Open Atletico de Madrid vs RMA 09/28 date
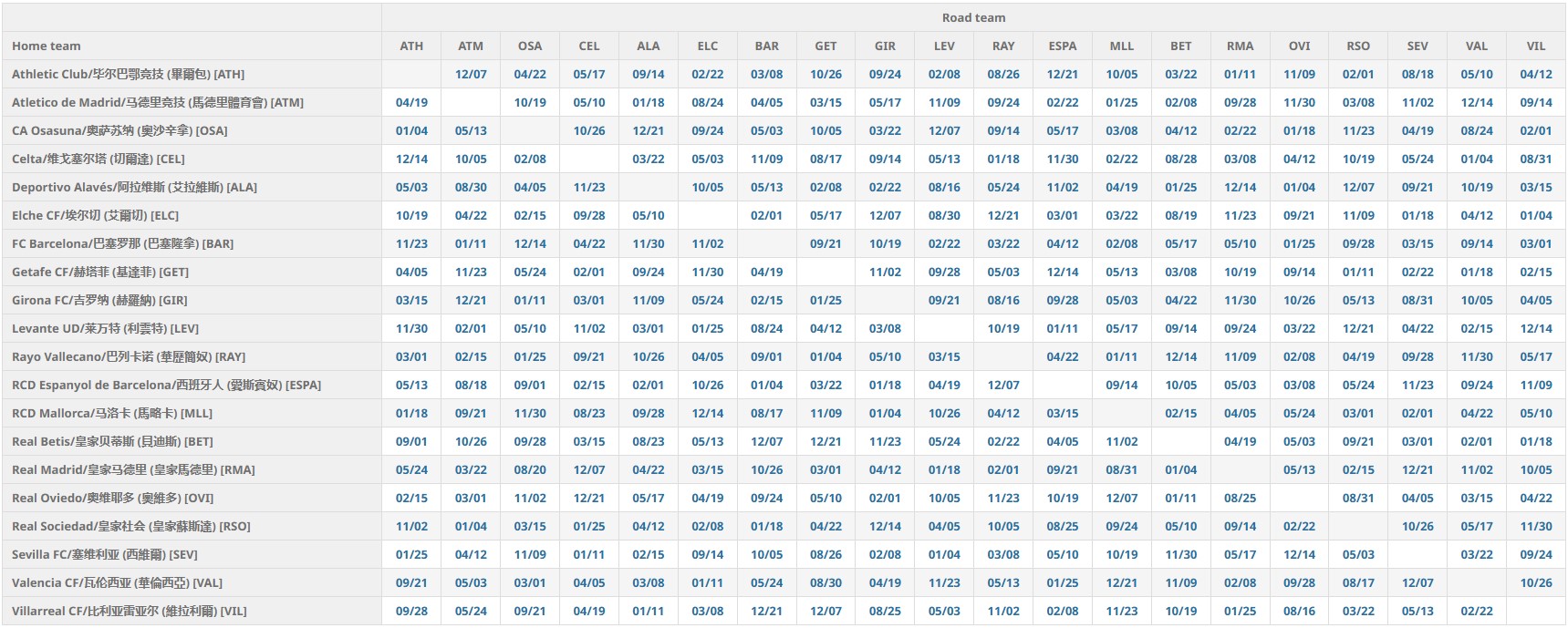This screenshot has width=1568, height=628. [x=1240, y=102]
